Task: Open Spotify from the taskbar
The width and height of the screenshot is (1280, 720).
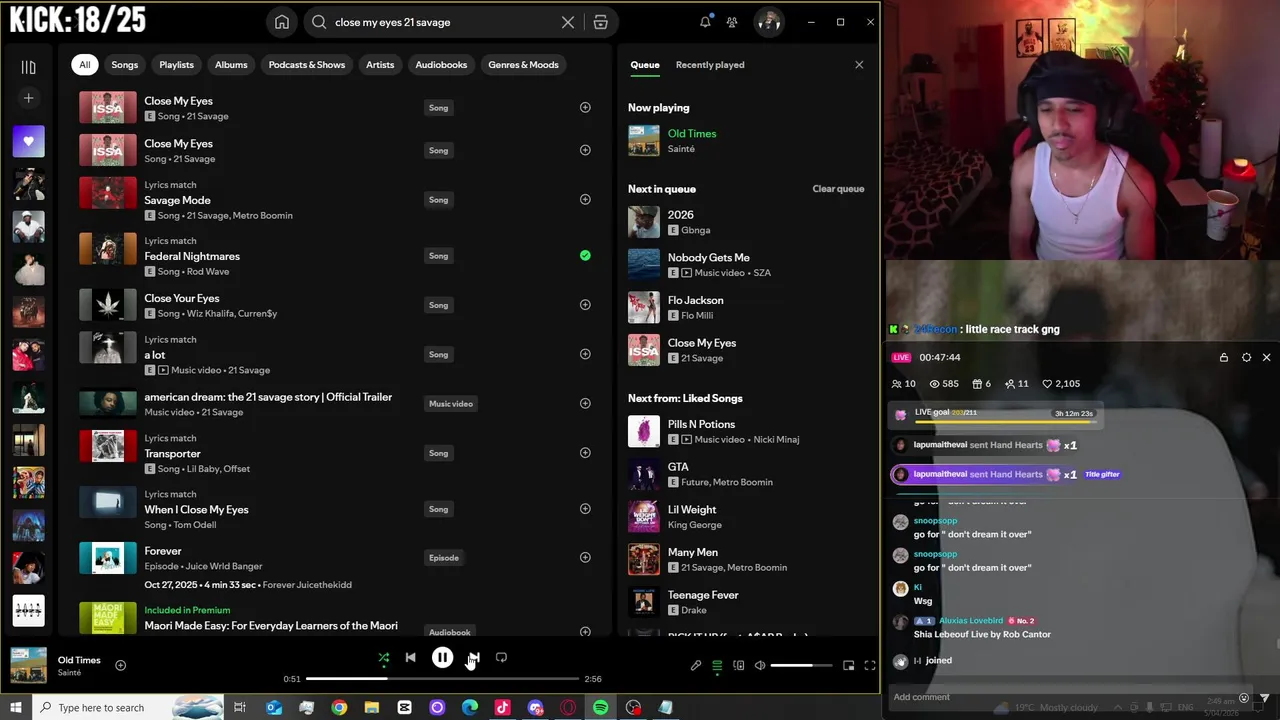Action: tap(600, 708)
